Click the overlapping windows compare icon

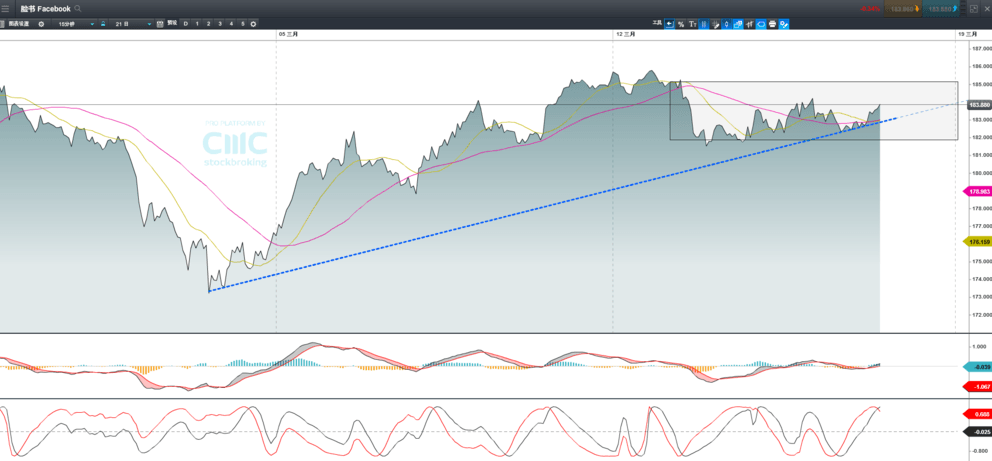[x=738, y=24]
